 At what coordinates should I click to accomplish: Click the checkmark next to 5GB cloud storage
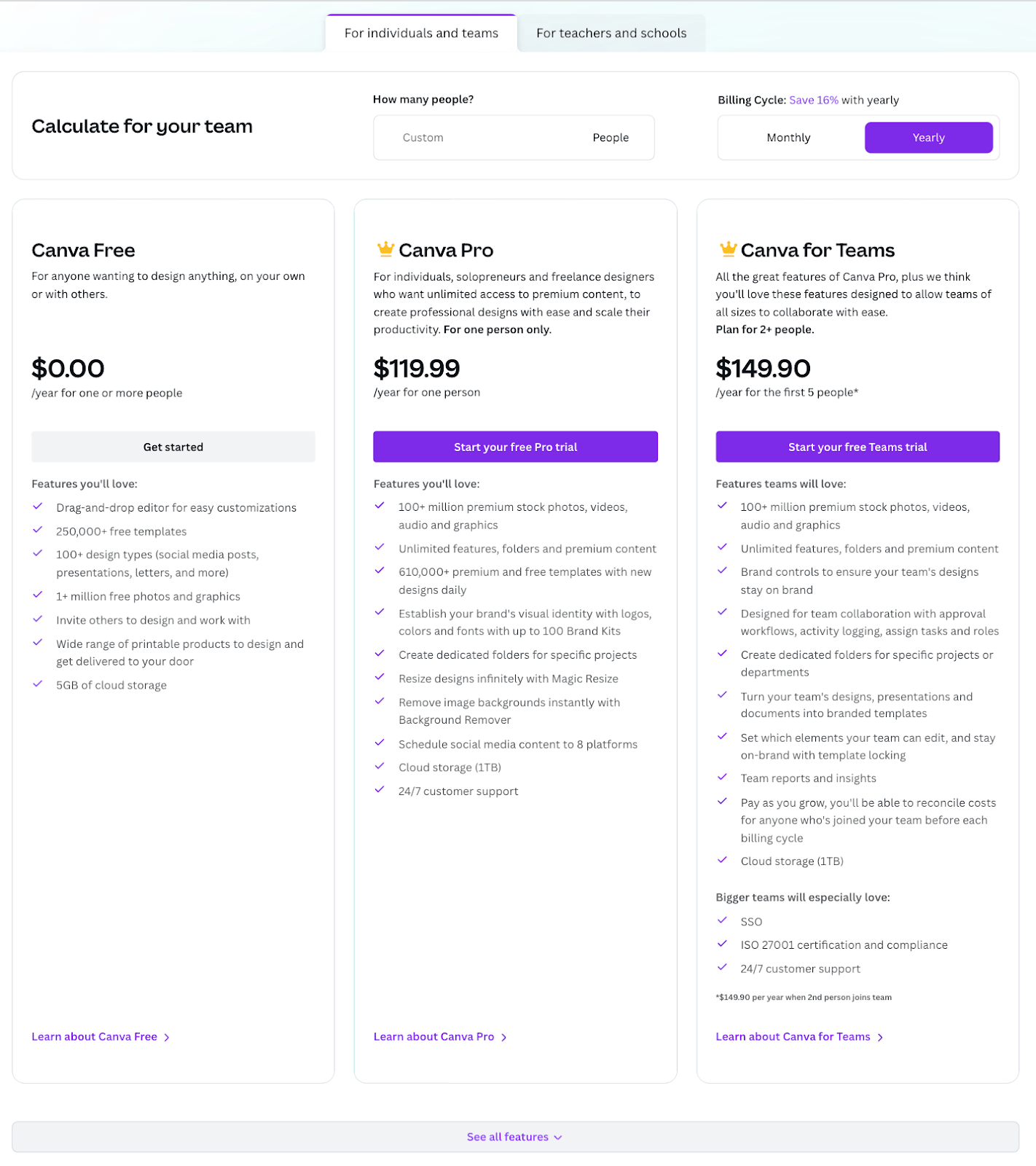(x=38, y=684)
